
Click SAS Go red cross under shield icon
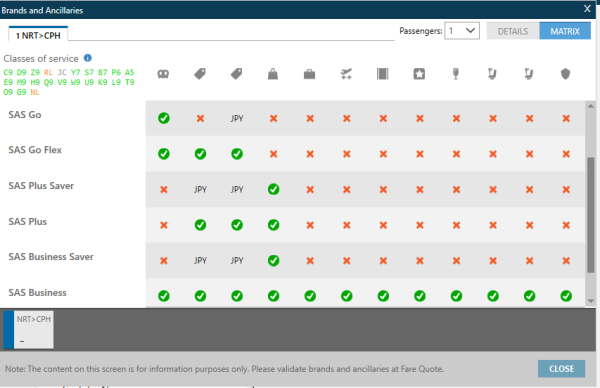pyautogui.click(x=566, y=119)
